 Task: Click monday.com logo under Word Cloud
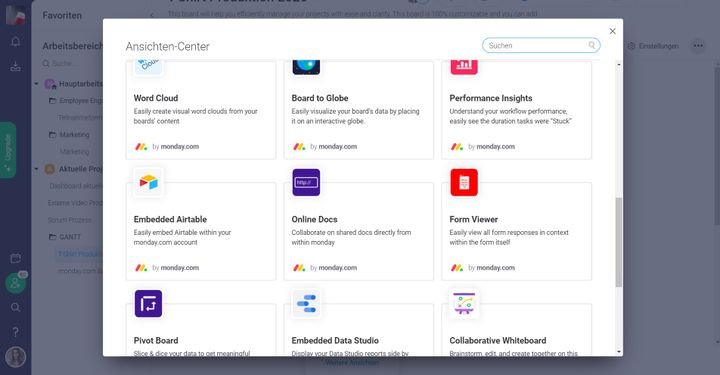(141, 147)
